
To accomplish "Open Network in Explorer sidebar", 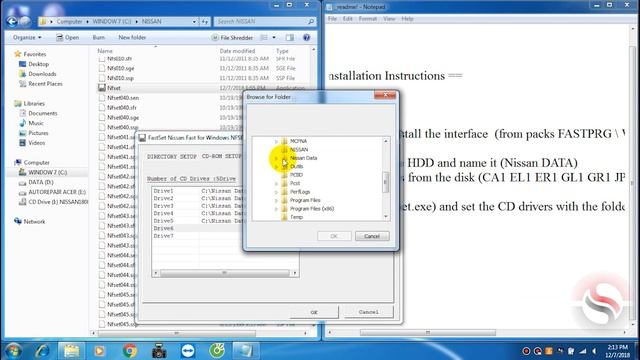I will pyautogui.click(x=34, y=222).
